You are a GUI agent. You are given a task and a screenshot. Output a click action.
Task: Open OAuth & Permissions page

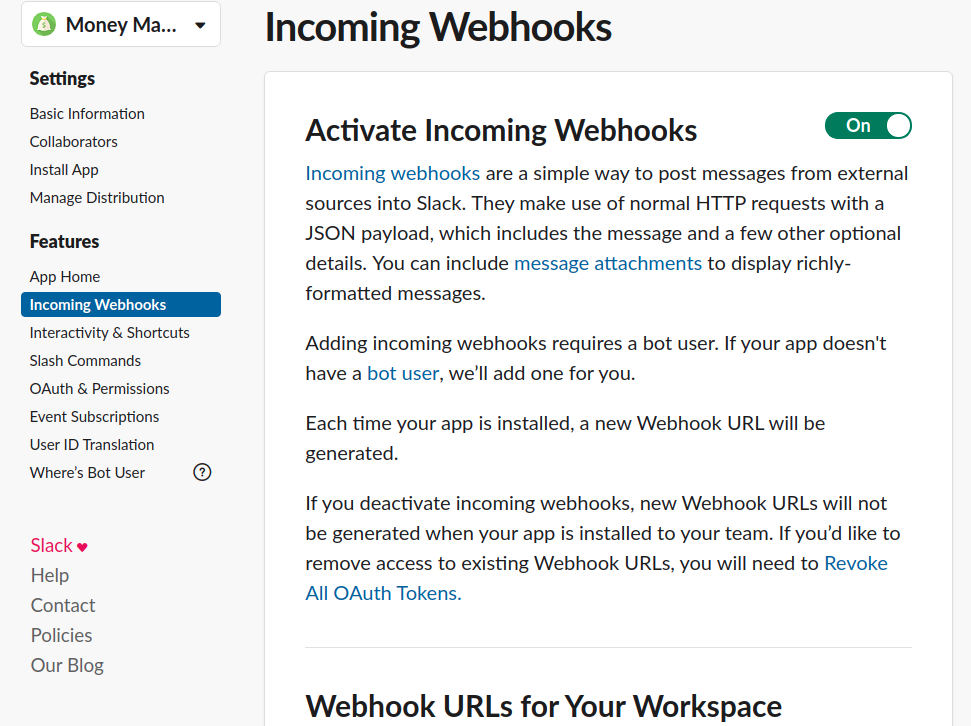click(x=100, y=389)
